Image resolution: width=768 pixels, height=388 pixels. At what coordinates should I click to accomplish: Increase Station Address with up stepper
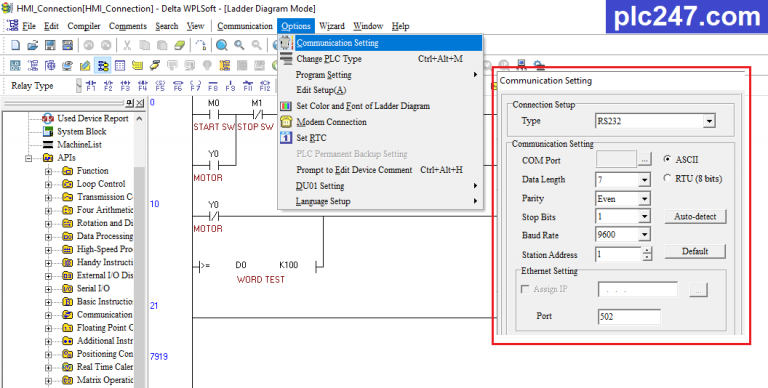point(647,250)
